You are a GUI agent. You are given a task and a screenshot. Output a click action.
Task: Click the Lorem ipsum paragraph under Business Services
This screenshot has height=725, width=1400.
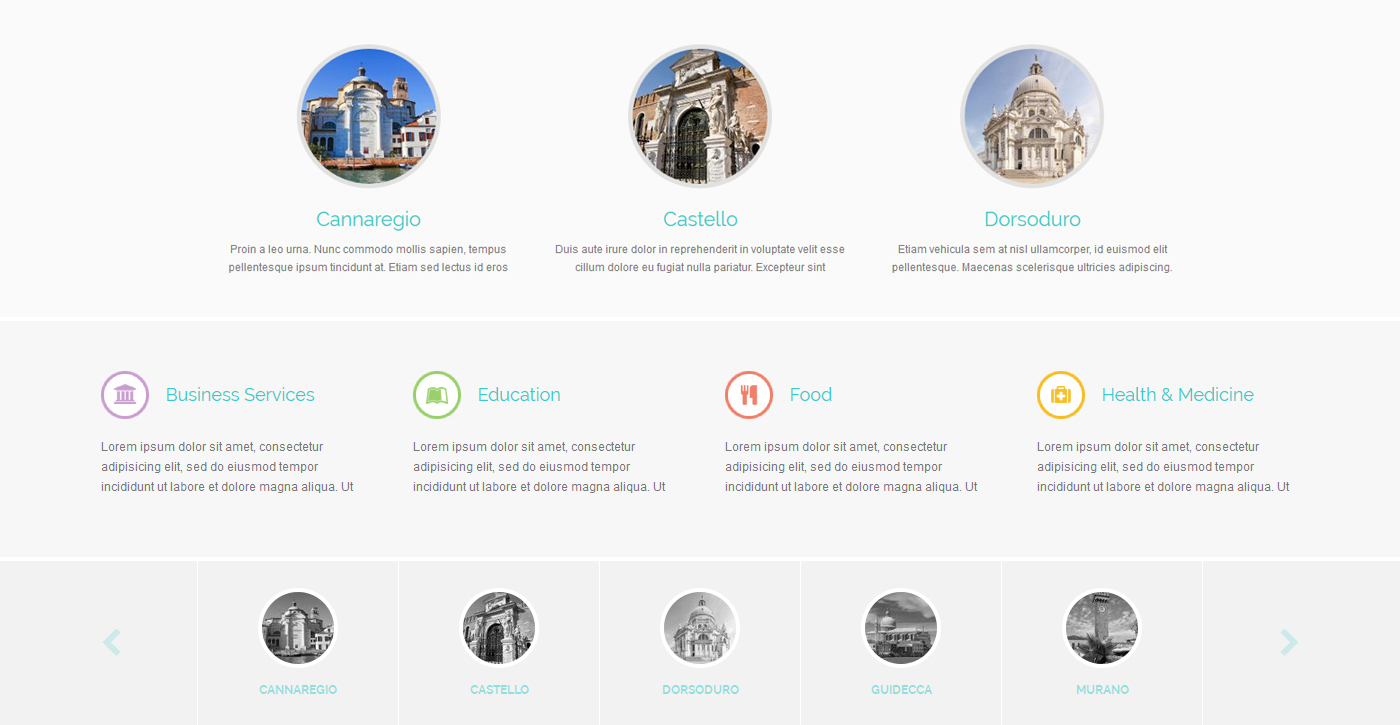[x=227, y=467]
